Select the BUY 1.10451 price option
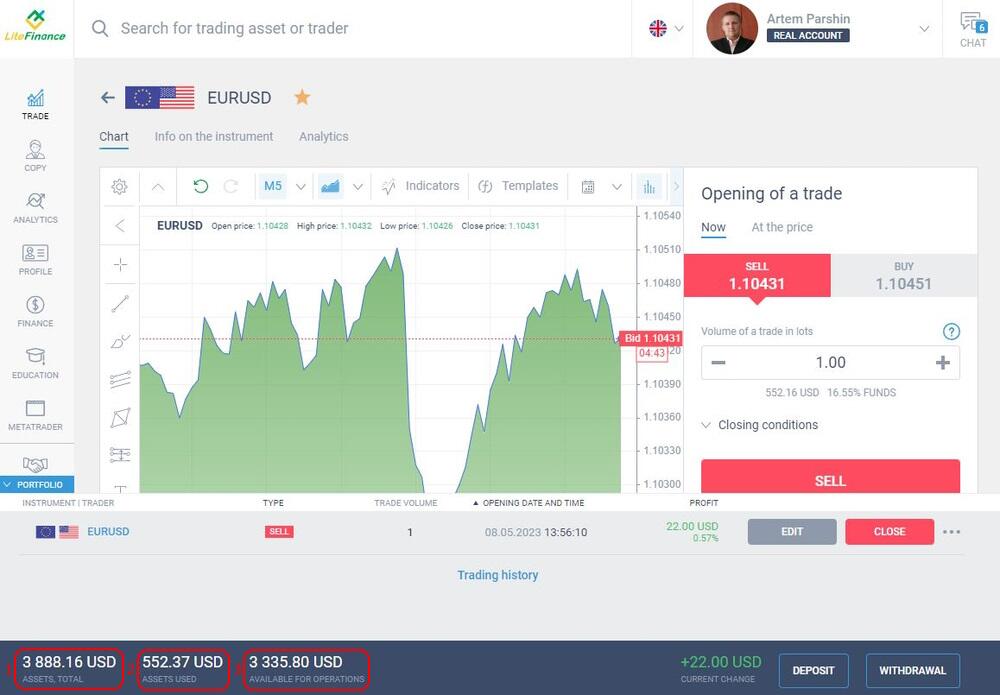Viewport: 1000px width, 695px height. click(x=903, y=276)
